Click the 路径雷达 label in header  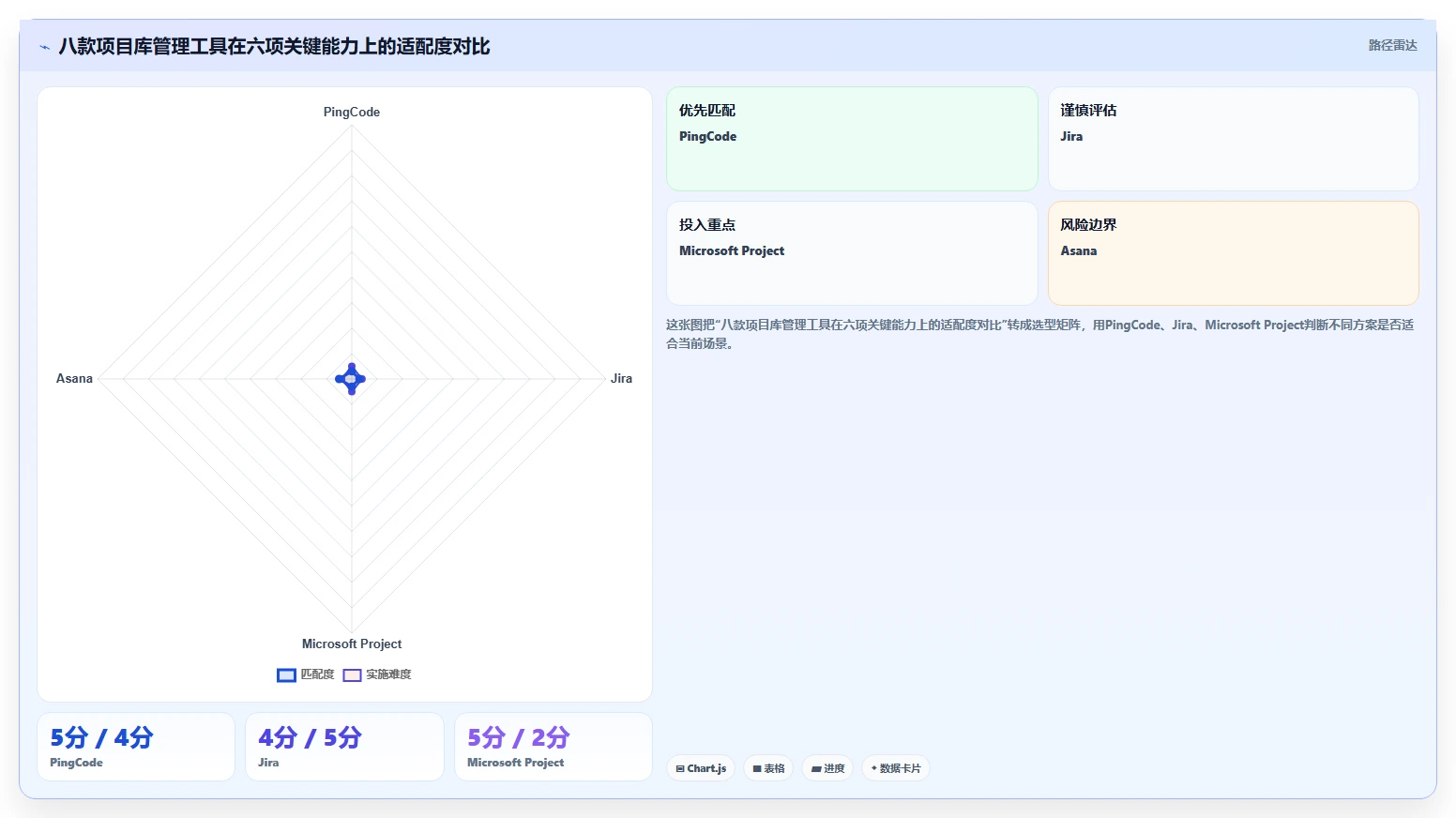click(x=1392, y=45)
